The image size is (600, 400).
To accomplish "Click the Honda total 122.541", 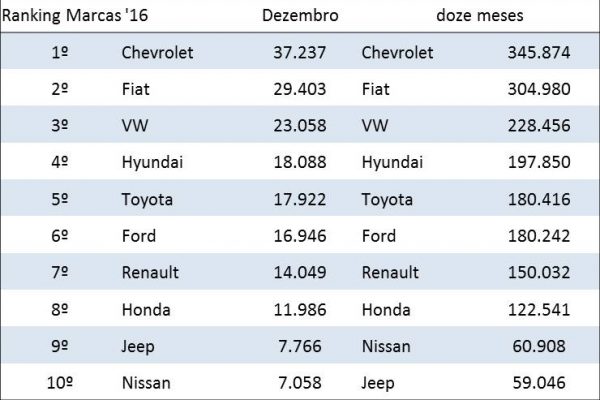I will [x=536, y=310].
